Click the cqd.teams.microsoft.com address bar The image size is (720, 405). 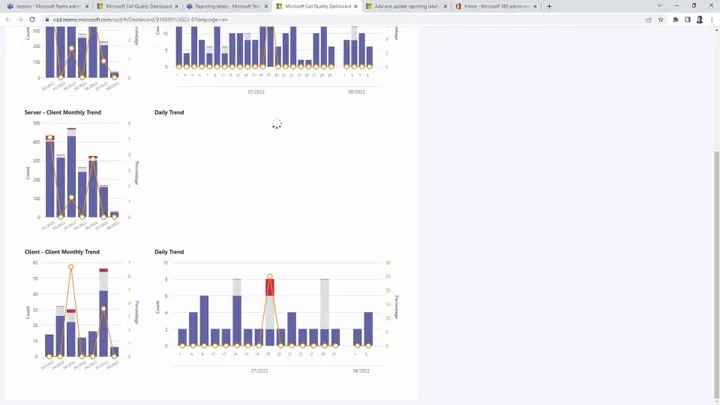(x=344, y=20)
